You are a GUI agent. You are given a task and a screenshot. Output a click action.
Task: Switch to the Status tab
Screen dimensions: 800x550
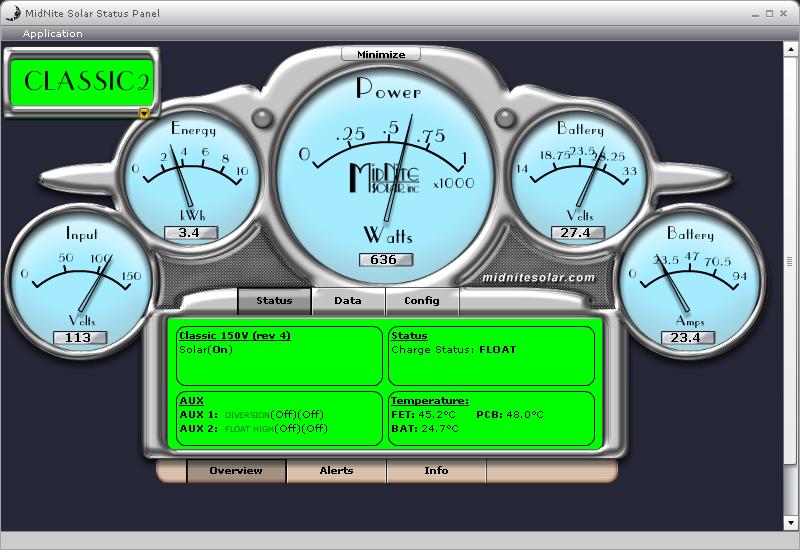[274, 301]
